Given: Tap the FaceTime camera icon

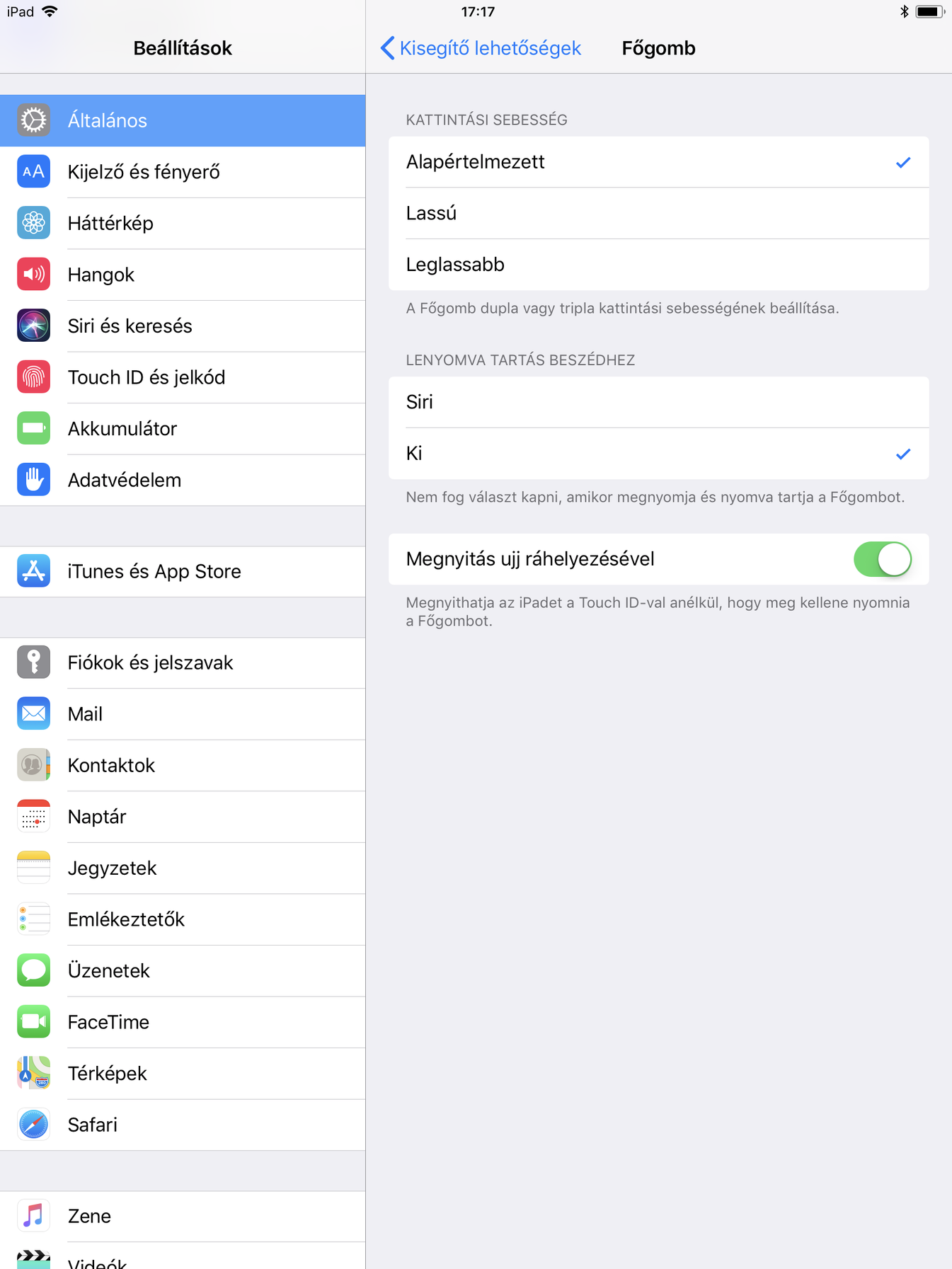Looking at the screenshot, I should (33, 1022).
